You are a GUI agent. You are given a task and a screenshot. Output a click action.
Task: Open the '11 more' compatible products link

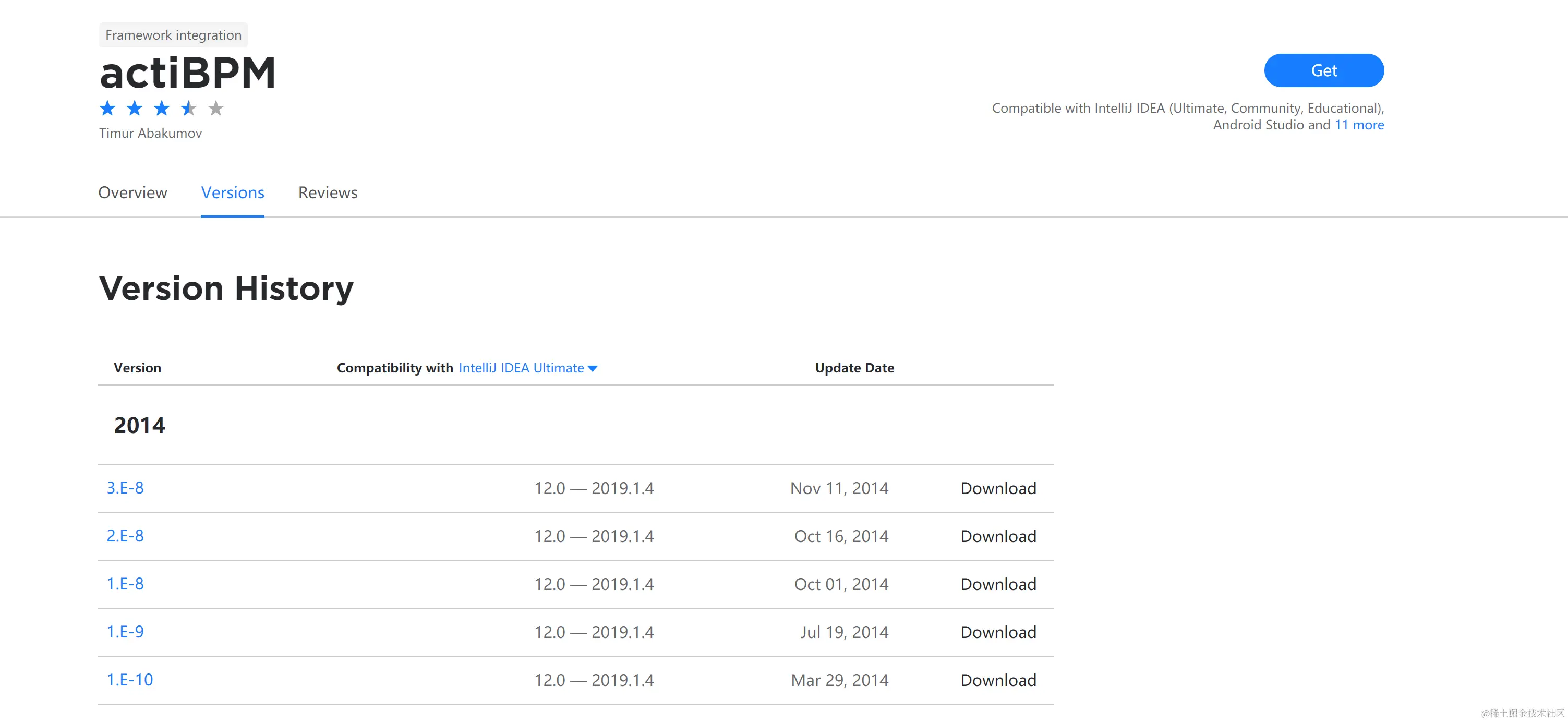[x=1359, y=125]
